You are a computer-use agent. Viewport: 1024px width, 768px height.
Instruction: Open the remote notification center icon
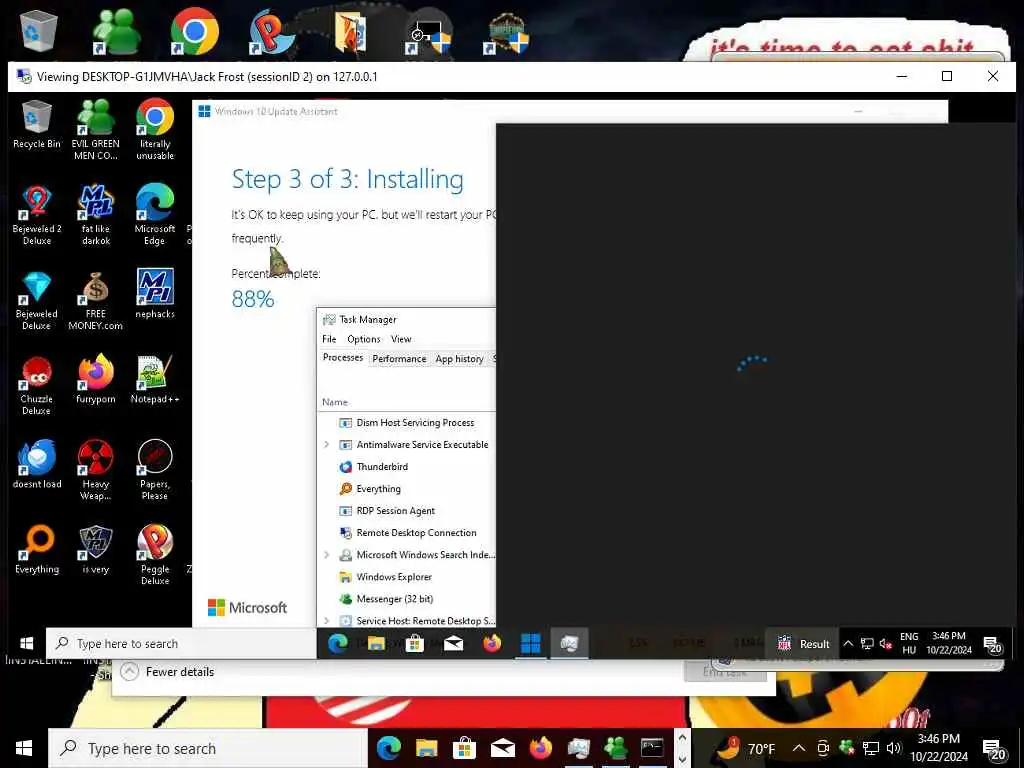point(993,644)
